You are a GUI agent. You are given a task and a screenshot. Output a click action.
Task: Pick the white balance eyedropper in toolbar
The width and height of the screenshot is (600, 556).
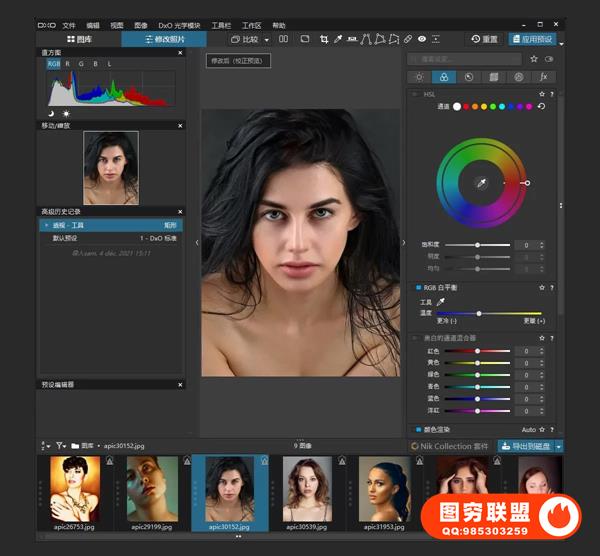pos(338,39)
